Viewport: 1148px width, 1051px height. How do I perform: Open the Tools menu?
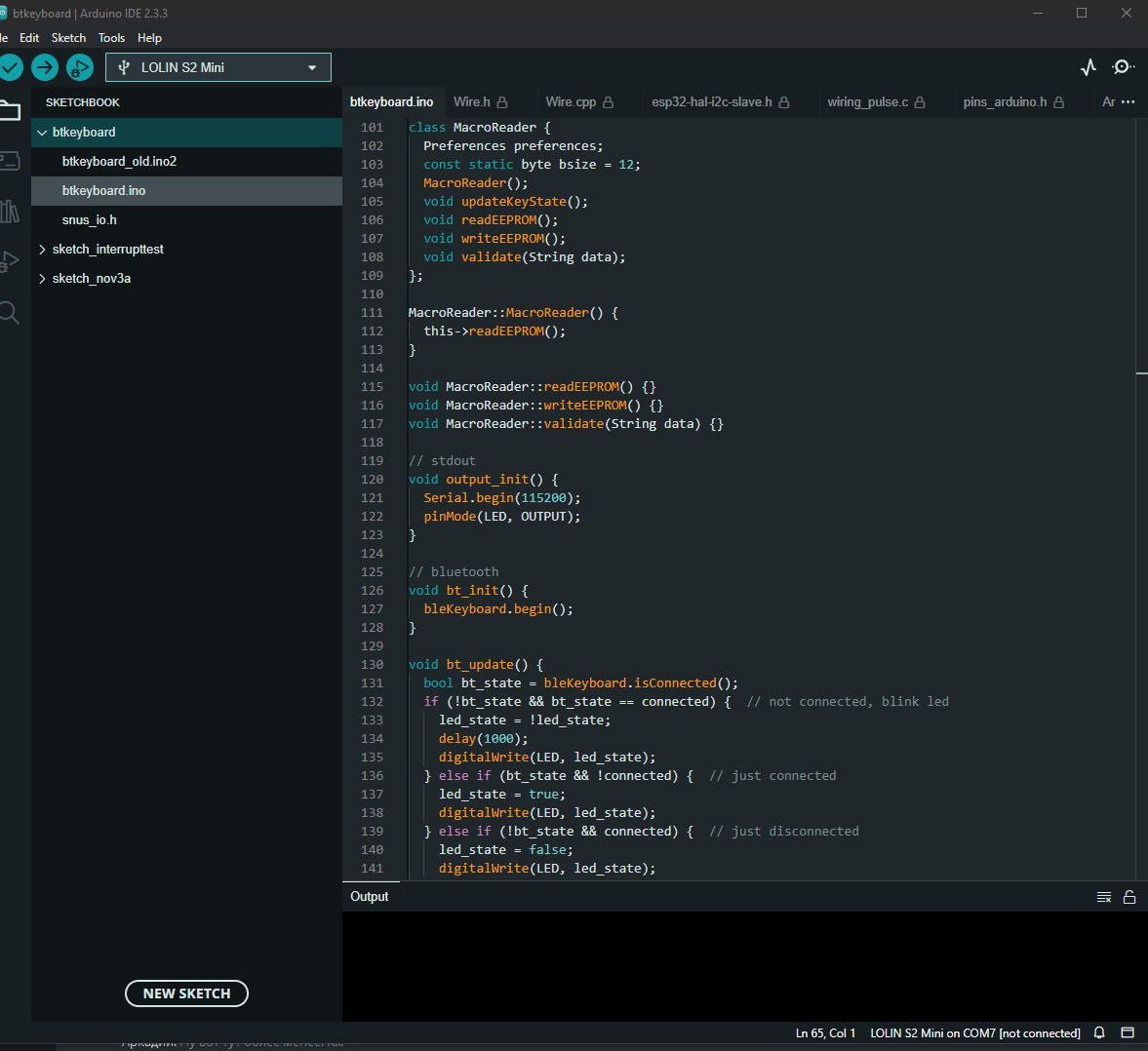111,38
